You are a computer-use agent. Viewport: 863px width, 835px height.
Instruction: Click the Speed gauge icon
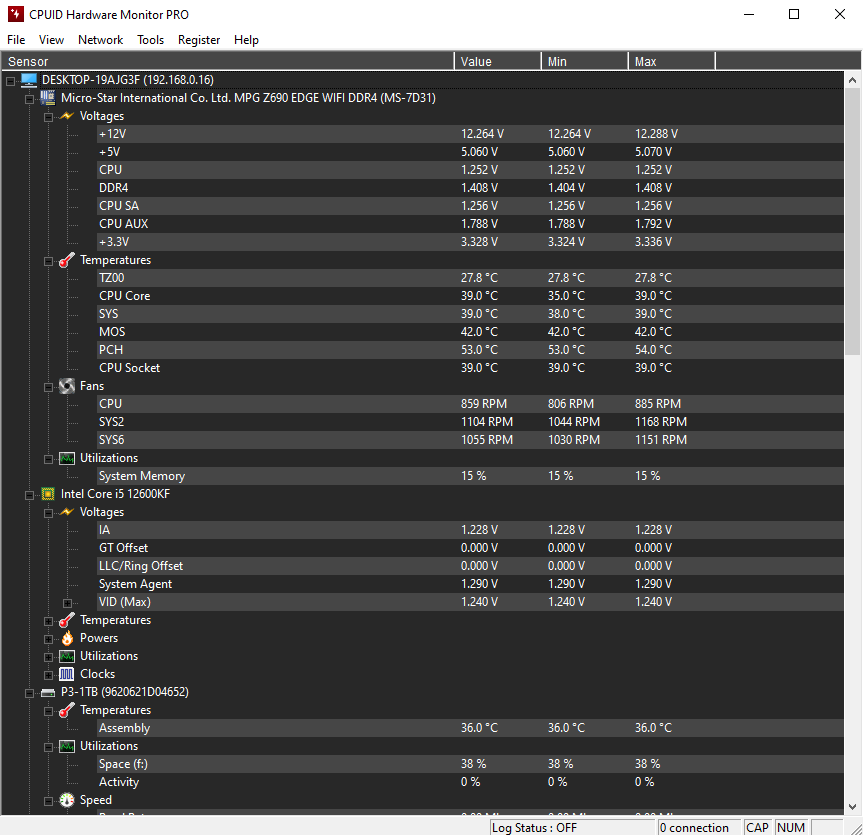pyautogui.click(x=67, y=800)
